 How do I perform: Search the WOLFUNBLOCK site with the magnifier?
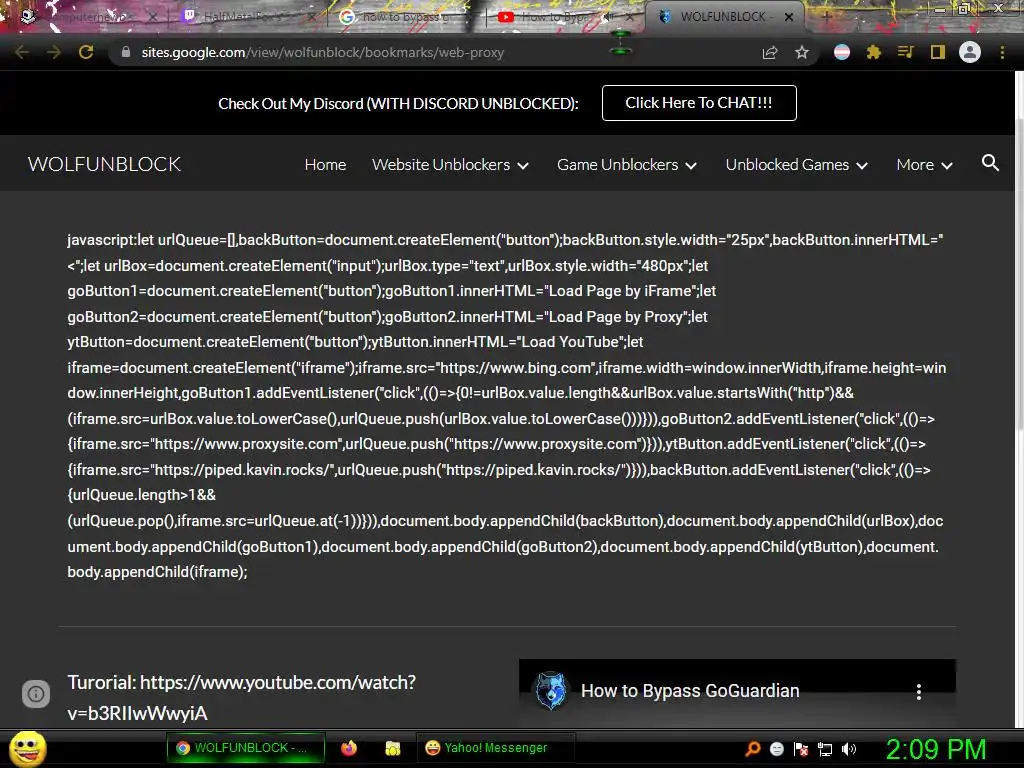pyautogui.click(x=990, y=163)
